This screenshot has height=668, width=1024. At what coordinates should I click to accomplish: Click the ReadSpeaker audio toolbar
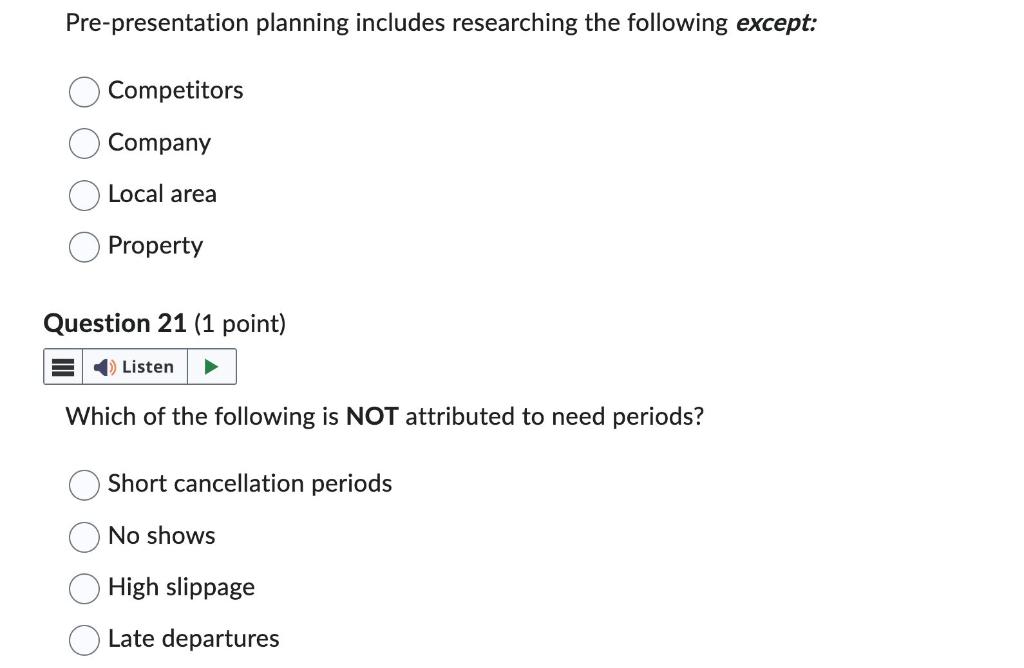pos(140,366)
